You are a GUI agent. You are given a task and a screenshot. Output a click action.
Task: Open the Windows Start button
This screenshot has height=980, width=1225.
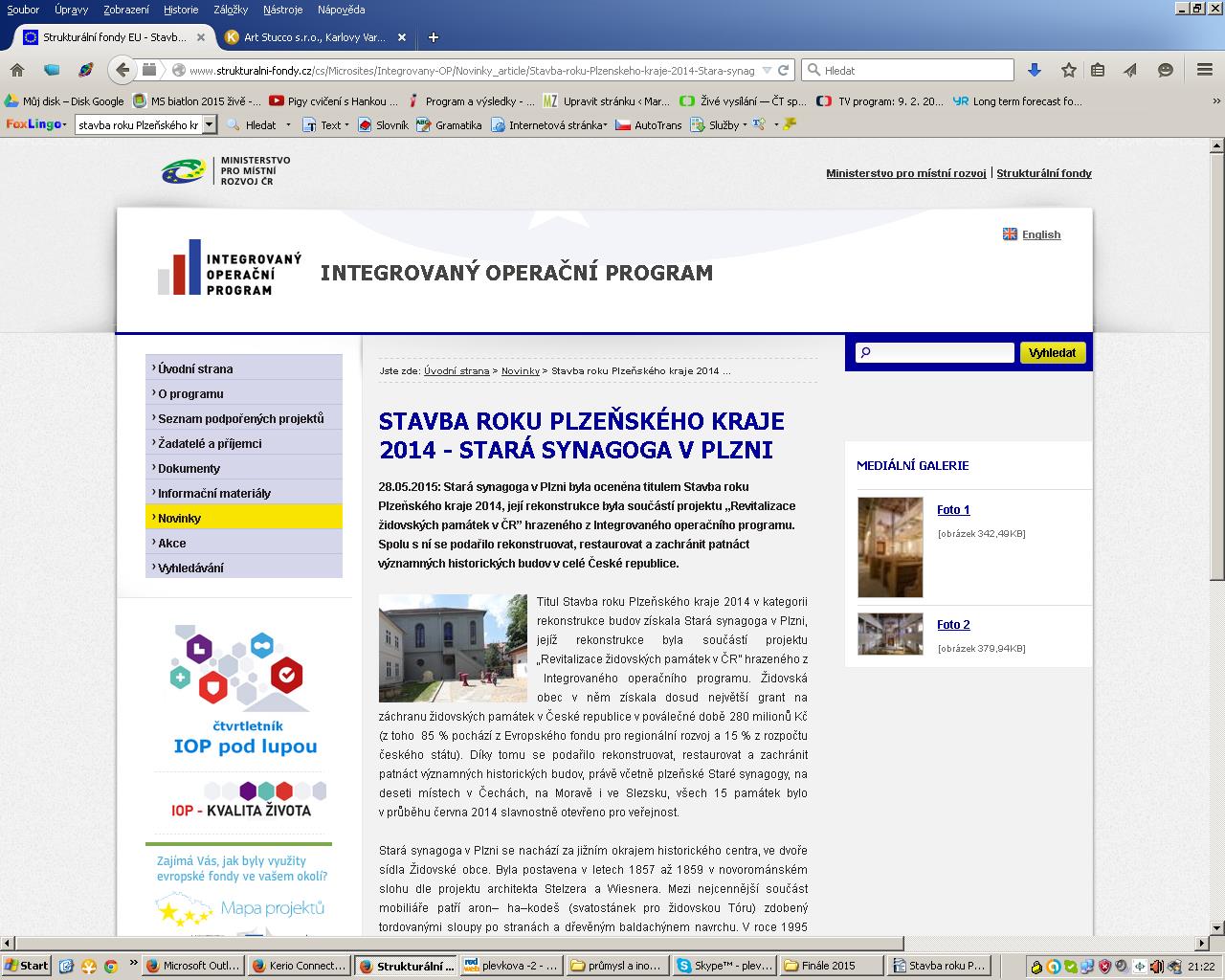pyautogui.click(x=27, y=966)
